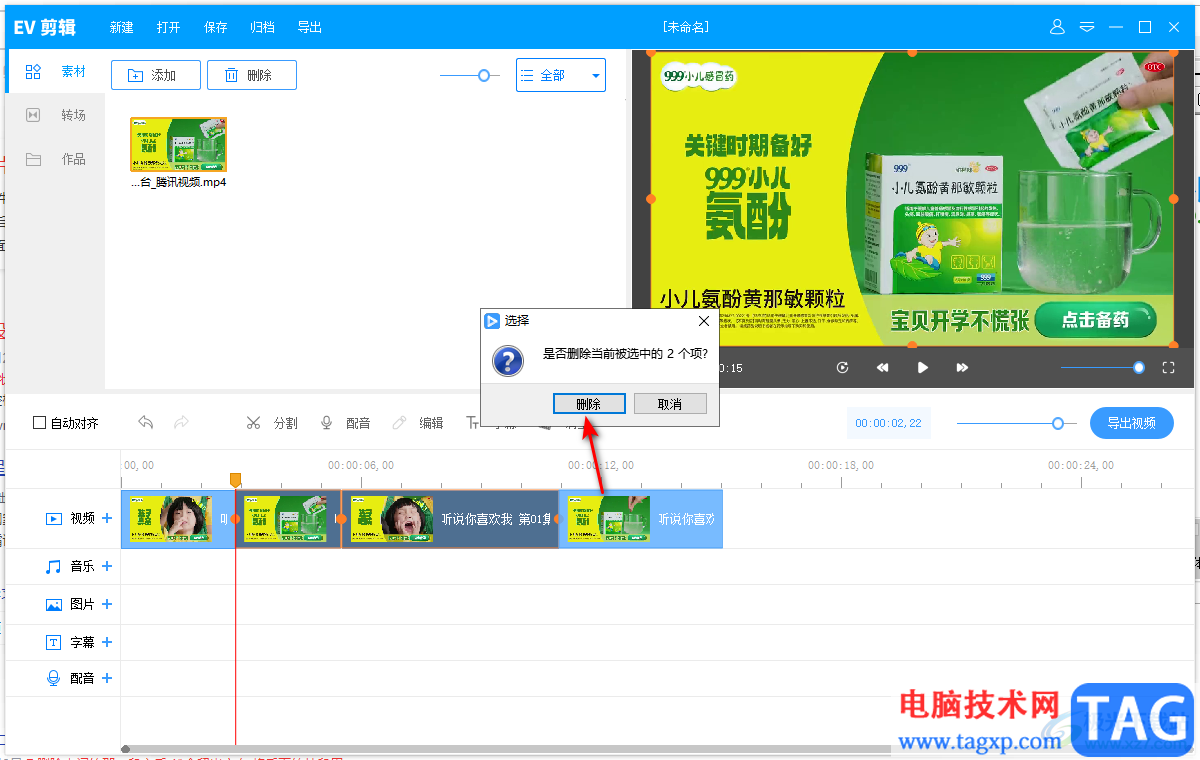Add a track with 图片 plus icon

pos(107,604)
